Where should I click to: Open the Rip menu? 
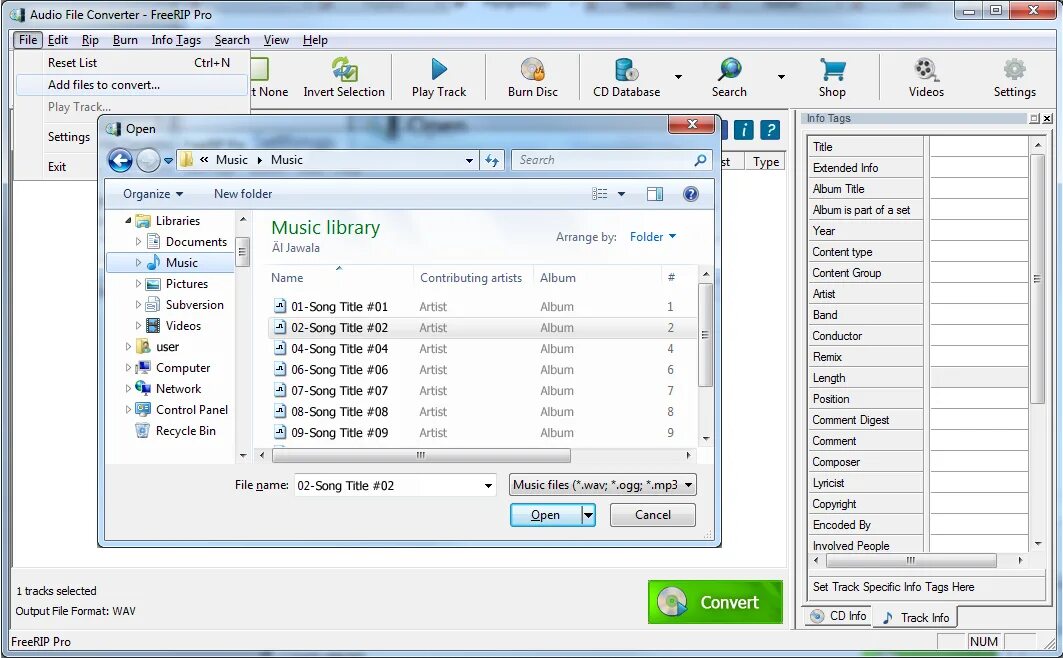90,40
